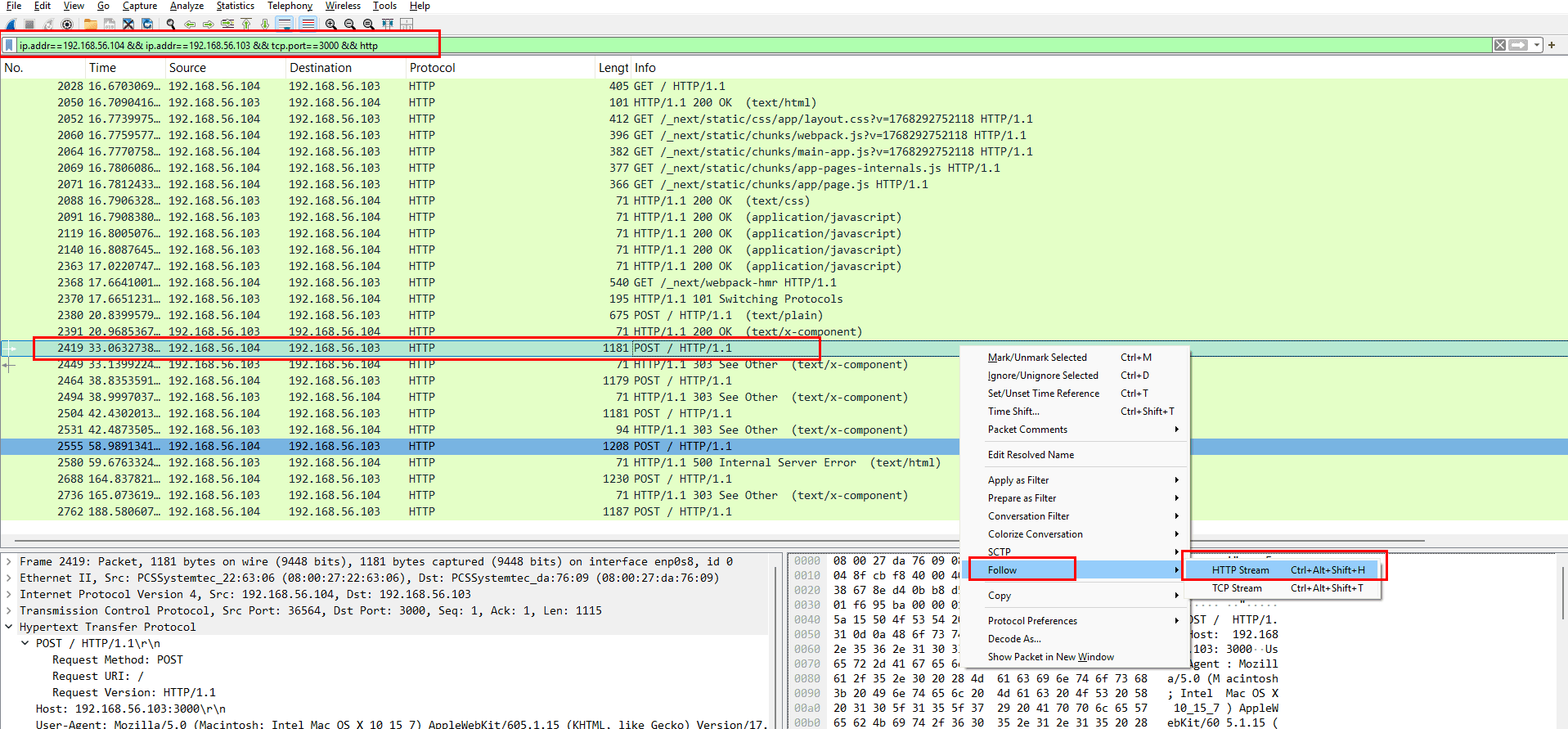Open a capture file via folder icon

[x=90, y=25]
